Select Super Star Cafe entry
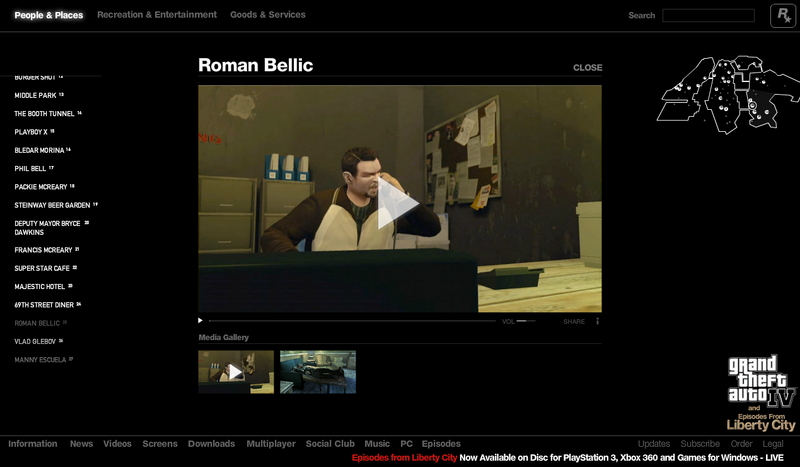This screenshot has height=467, width=800. (x=45, y=268)
